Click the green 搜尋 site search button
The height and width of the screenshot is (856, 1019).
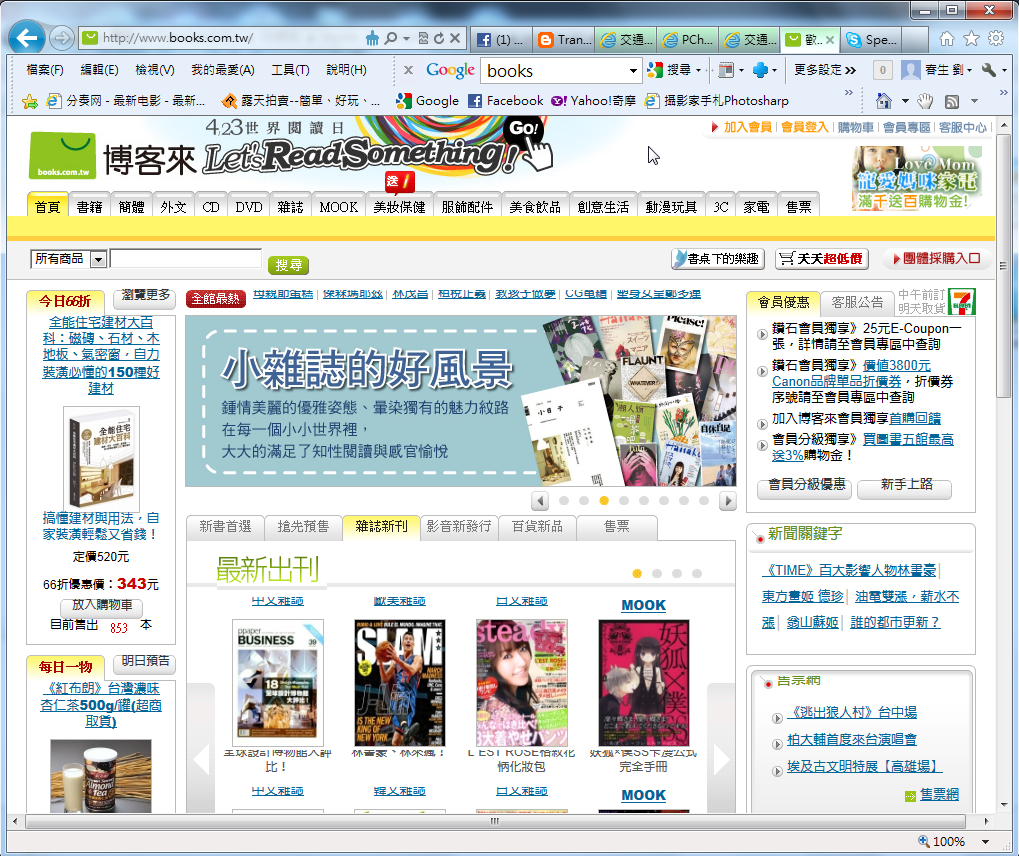coord(289,265)
